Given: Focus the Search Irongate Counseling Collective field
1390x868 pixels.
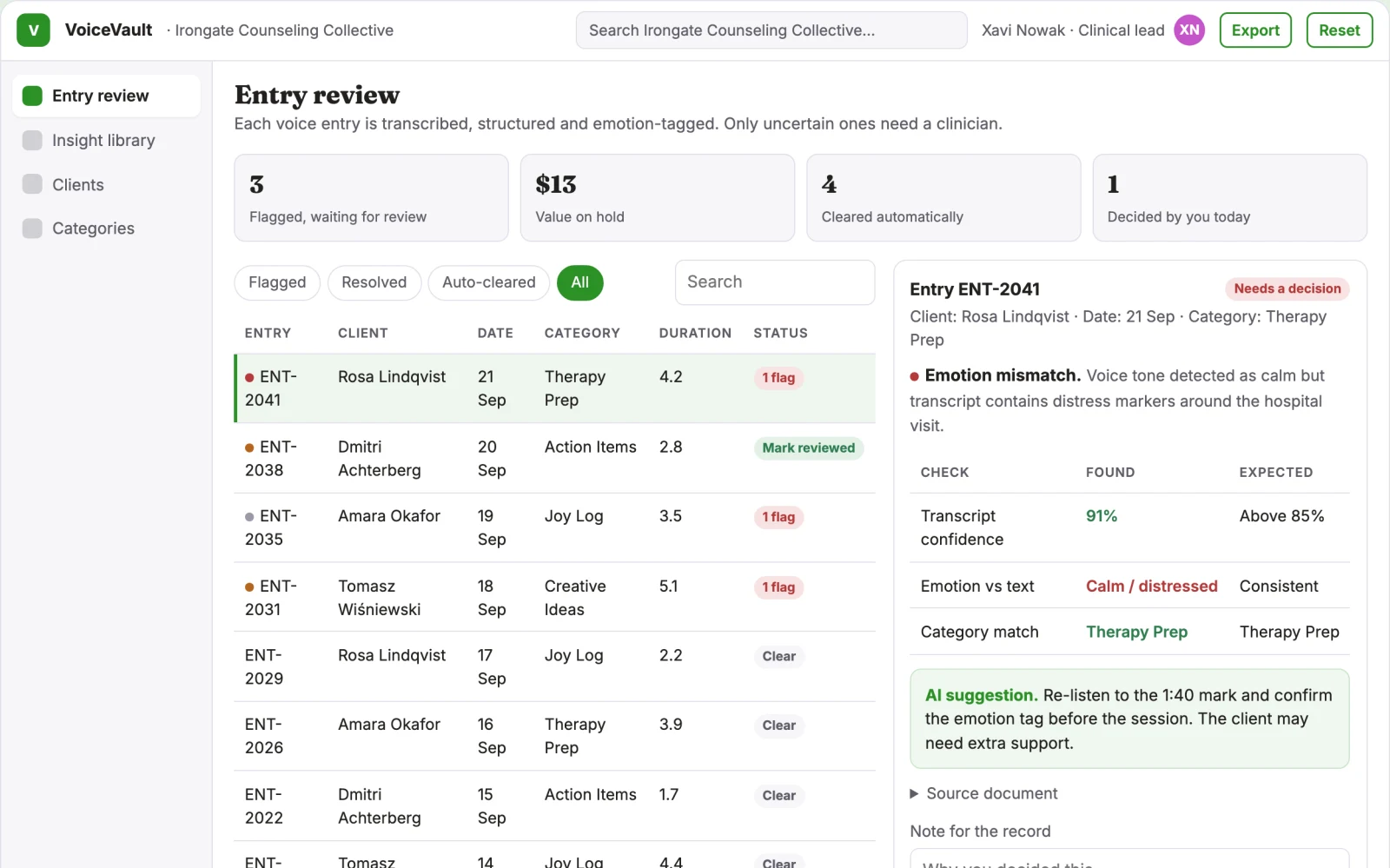Looking at the screenshot, I should click(771, 30).
